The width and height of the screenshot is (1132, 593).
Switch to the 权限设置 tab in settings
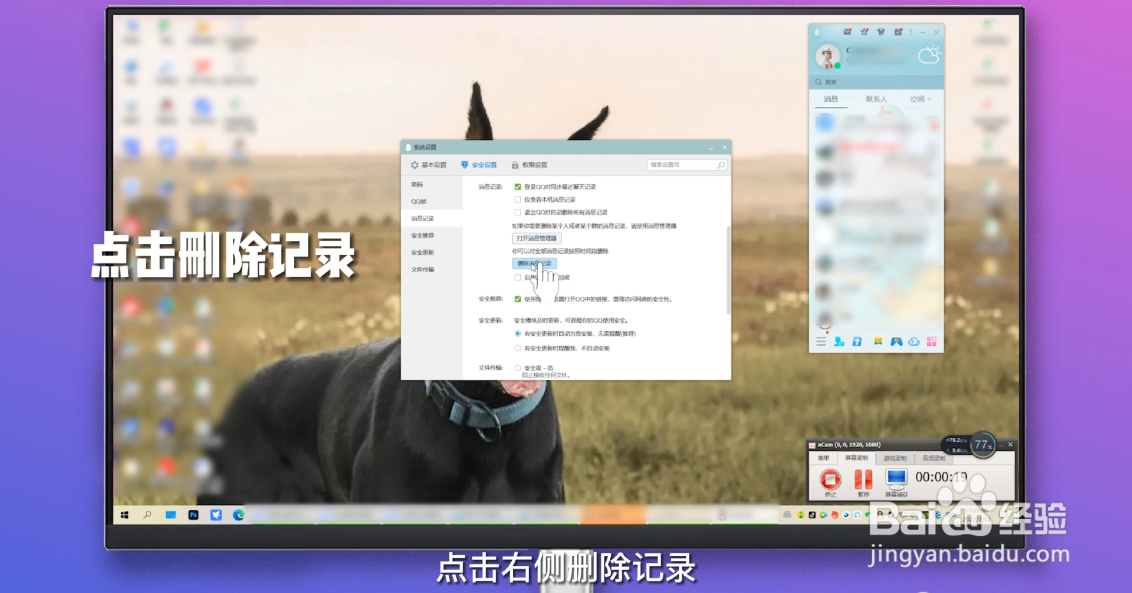point(530,164)
